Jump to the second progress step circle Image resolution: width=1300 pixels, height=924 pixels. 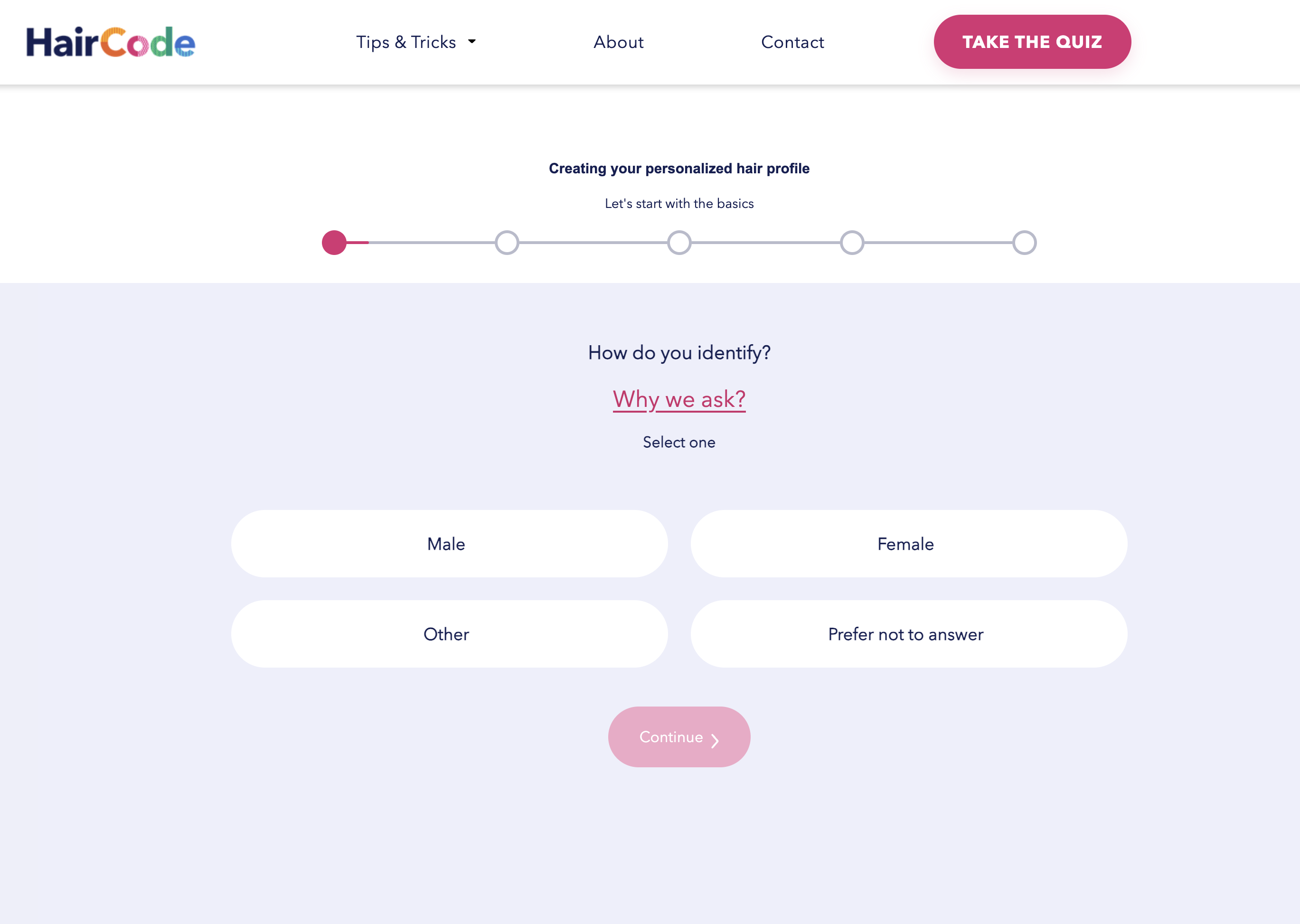pyautogui.click(x=506, y=243)
